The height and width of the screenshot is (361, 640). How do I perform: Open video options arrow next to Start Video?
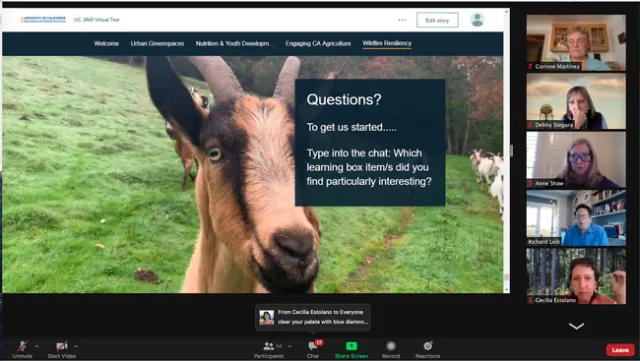pyautogui.click(x=76, y=346)
